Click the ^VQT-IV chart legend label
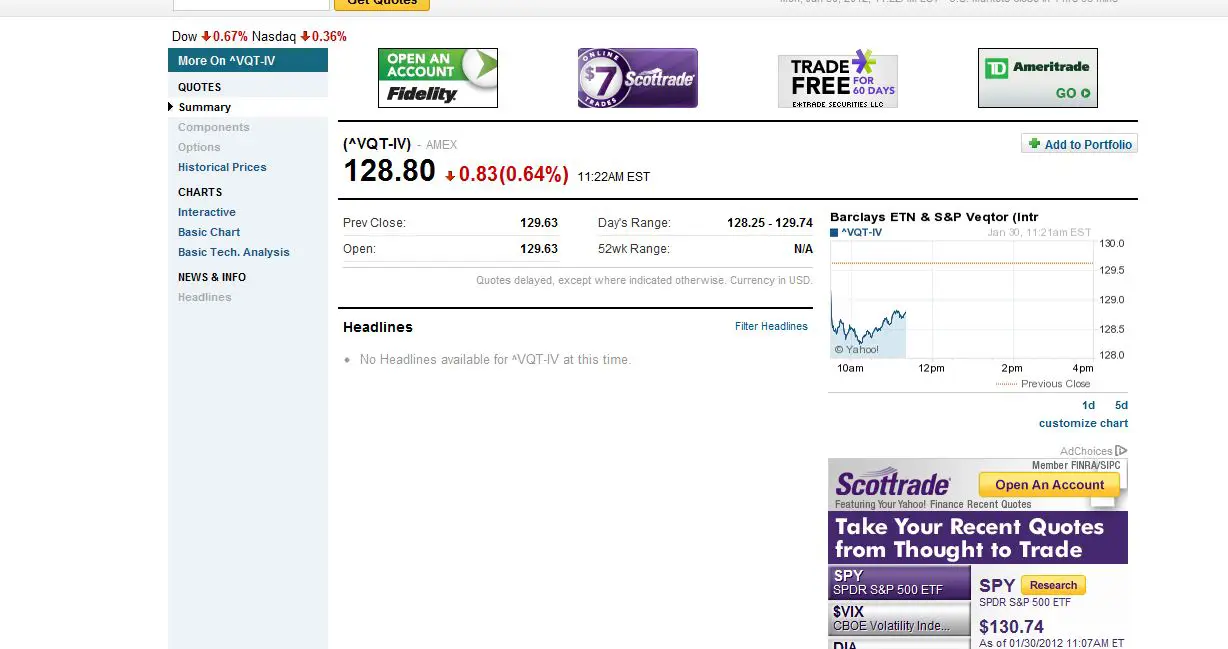This screenshot has height=649, width=1228. (861, 233)
